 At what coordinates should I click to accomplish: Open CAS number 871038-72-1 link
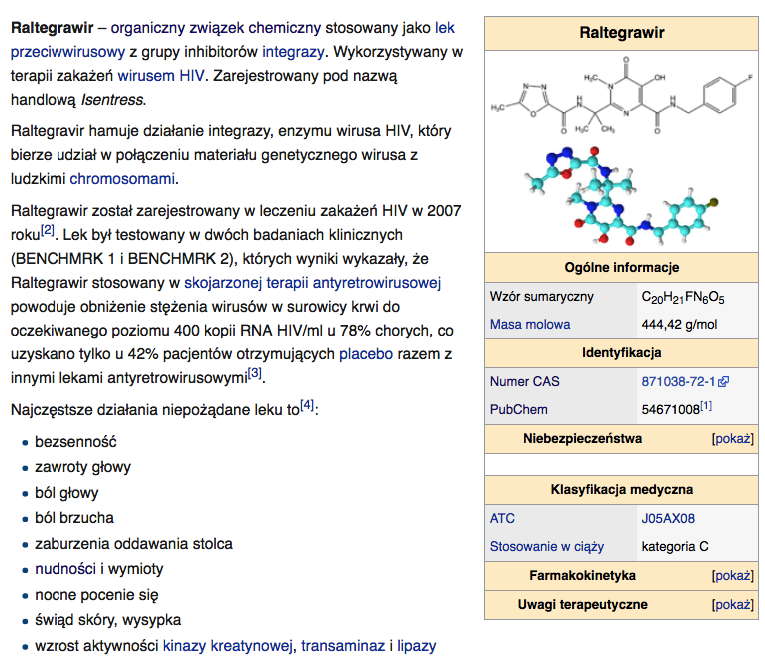pos(678,382)
